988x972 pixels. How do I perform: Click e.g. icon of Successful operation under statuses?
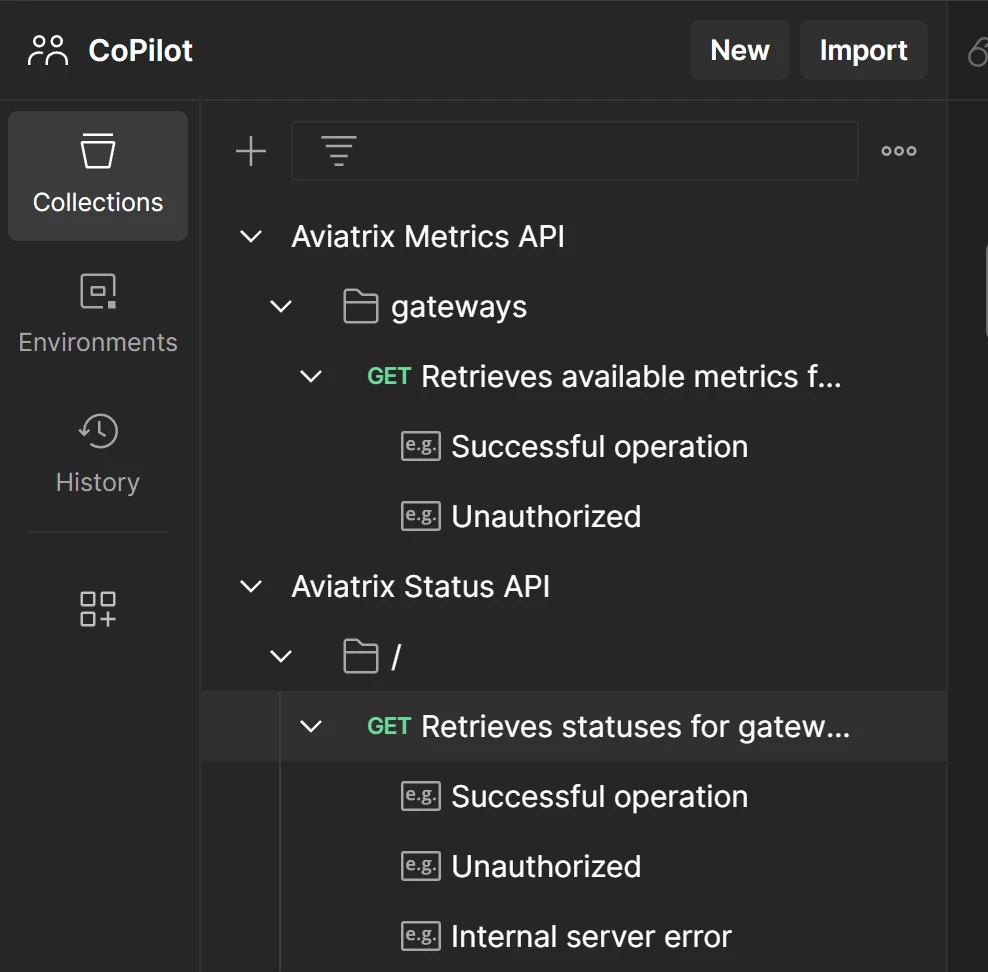coord(421,796)
